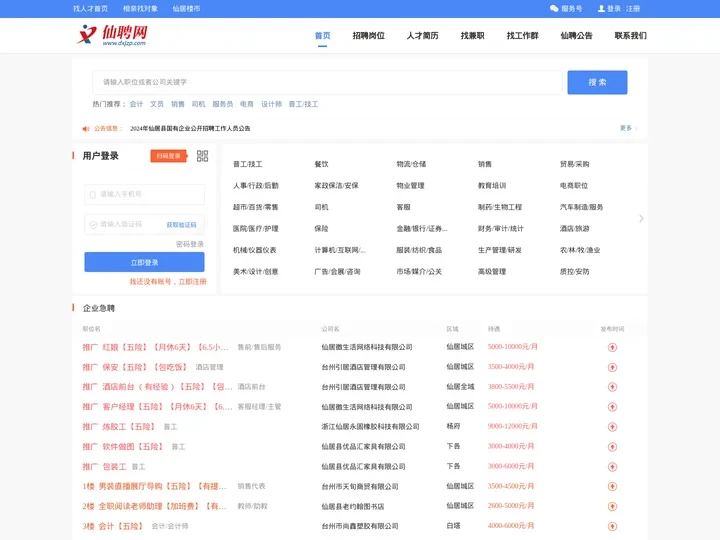
Task: Open the 找兼职 navigation tab
Action: pos(472,36)
